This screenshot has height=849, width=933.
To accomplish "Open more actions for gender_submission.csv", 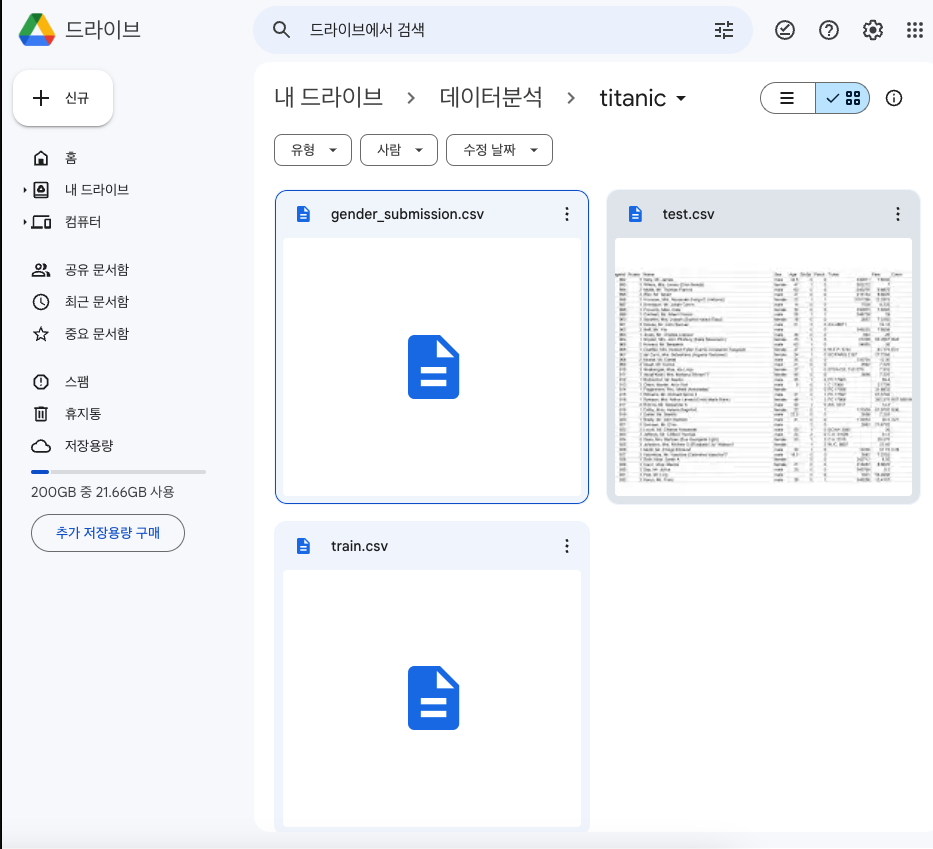I will (566, 214).
